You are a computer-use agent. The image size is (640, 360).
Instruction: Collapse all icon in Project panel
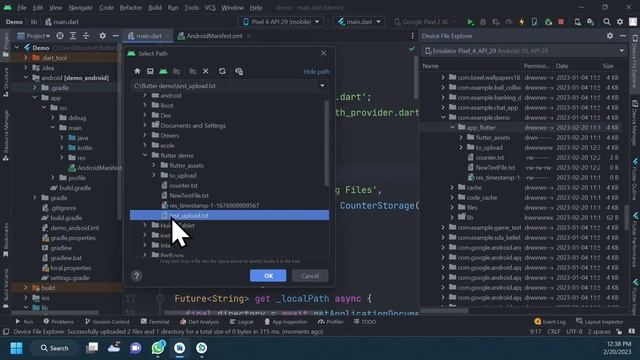click(86, 36)
